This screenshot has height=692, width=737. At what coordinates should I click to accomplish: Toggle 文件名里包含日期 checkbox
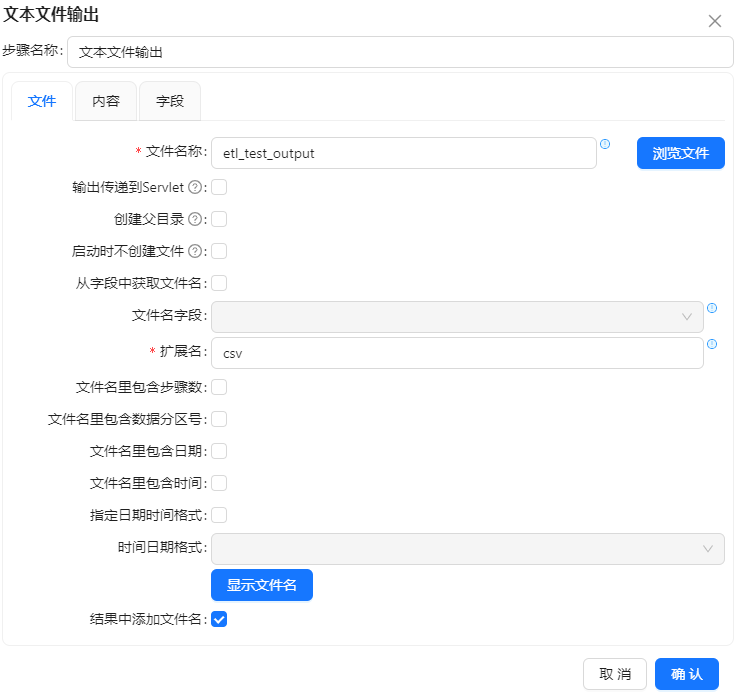(x=219, y=451)
